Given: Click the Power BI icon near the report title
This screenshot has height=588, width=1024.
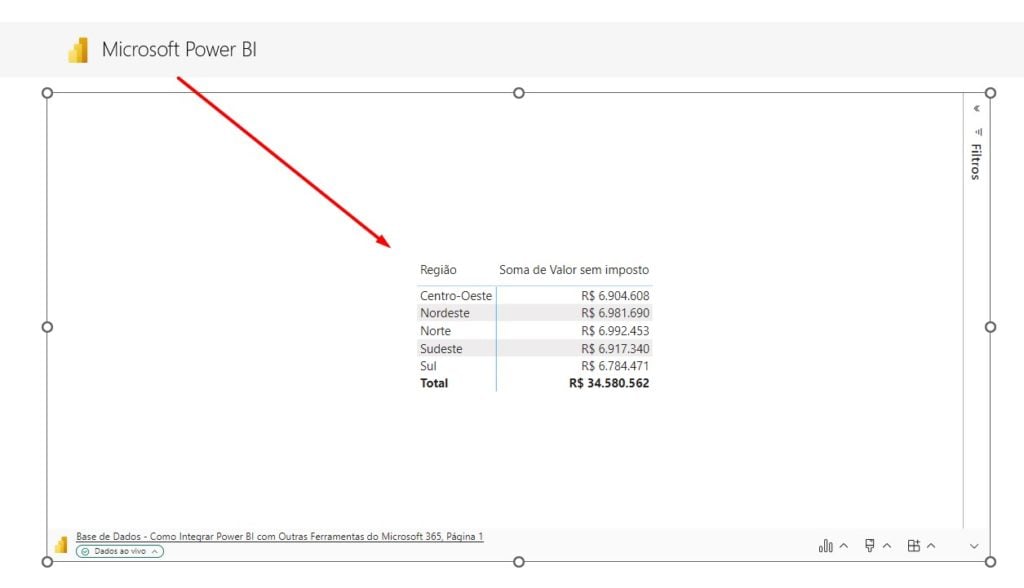Looking at the screenshot, I should [x=61, y=544].
